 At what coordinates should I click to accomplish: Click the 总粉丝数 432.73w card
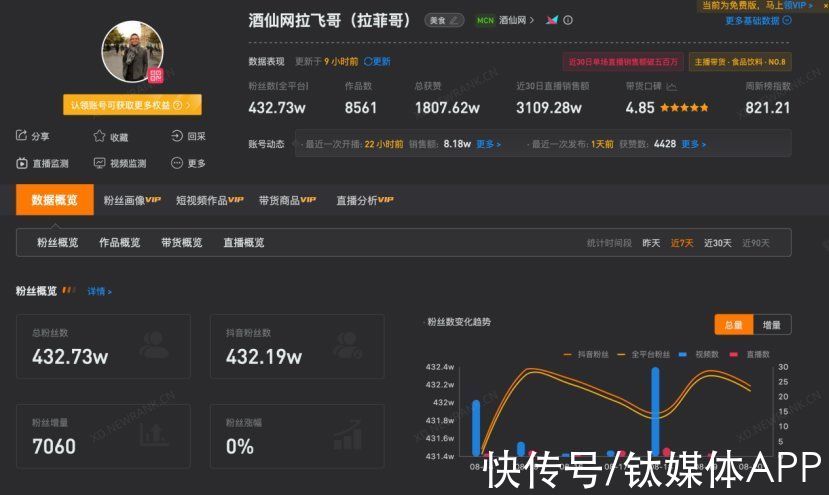103,346
